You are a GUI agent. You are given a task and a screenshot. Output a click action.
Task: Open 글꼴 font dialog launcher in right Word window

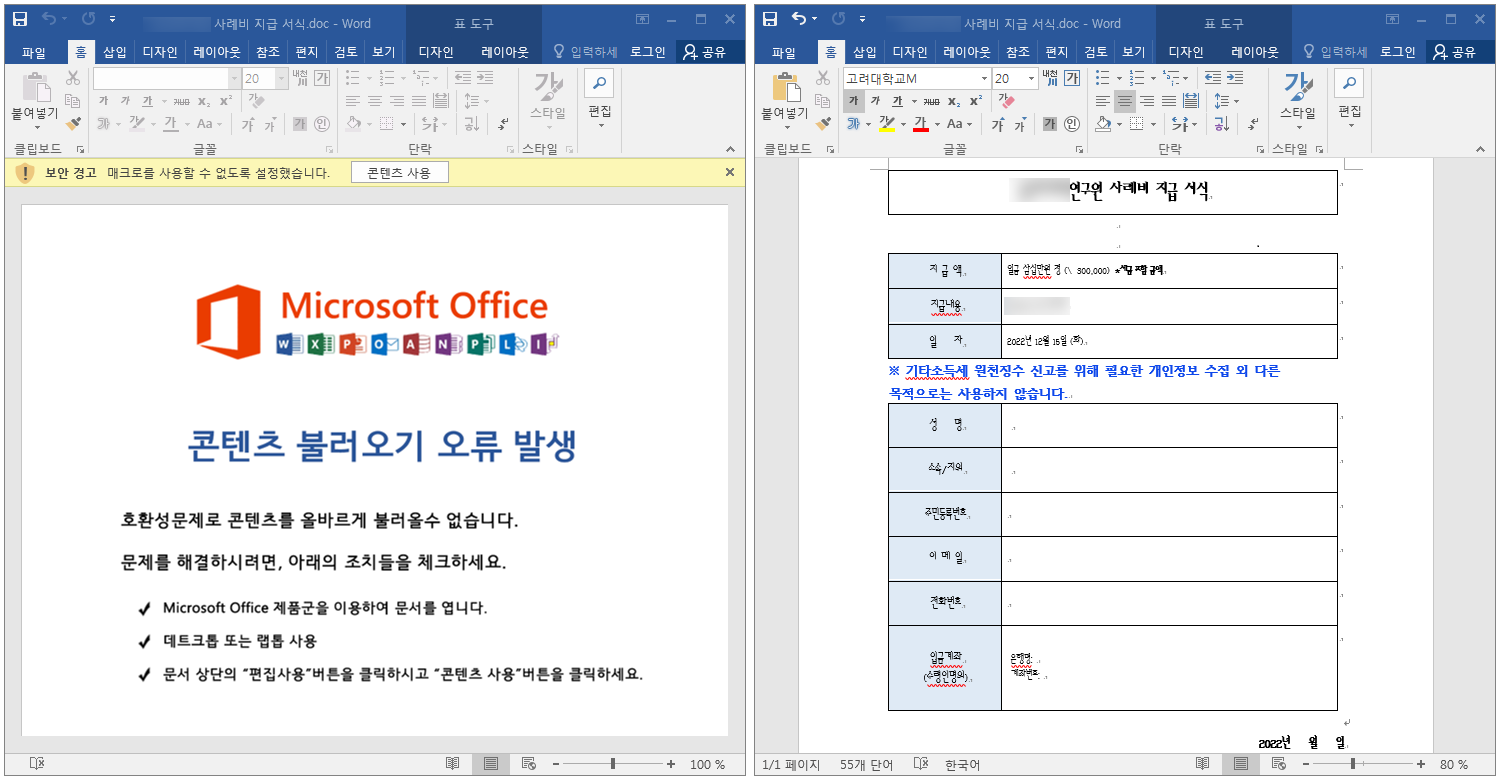pyautogui.click(x=1079, y=149)
